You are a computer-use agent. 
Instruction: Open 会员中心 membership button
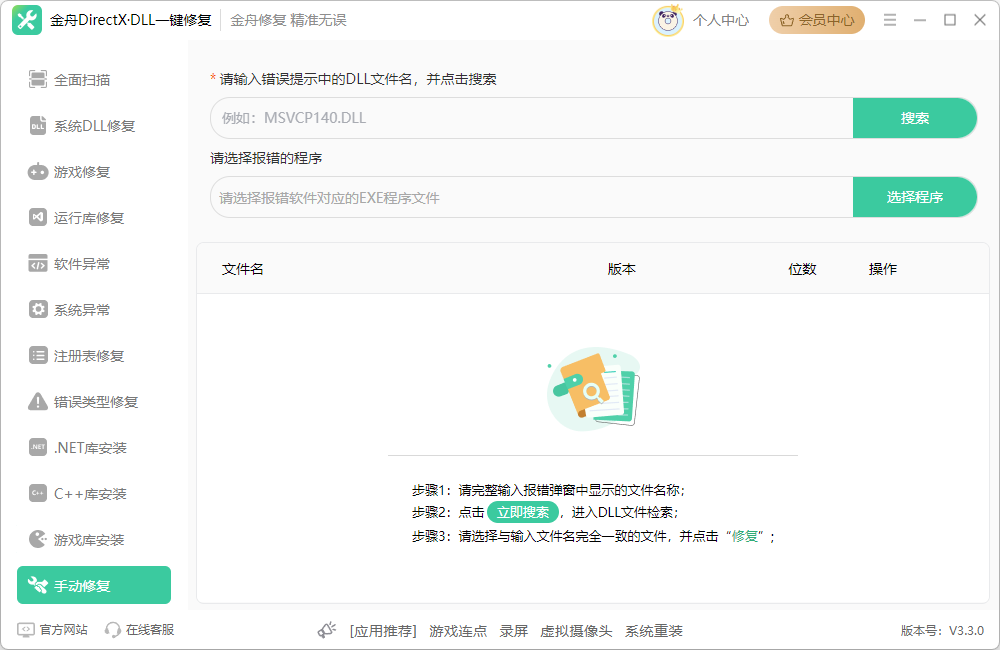816,20
